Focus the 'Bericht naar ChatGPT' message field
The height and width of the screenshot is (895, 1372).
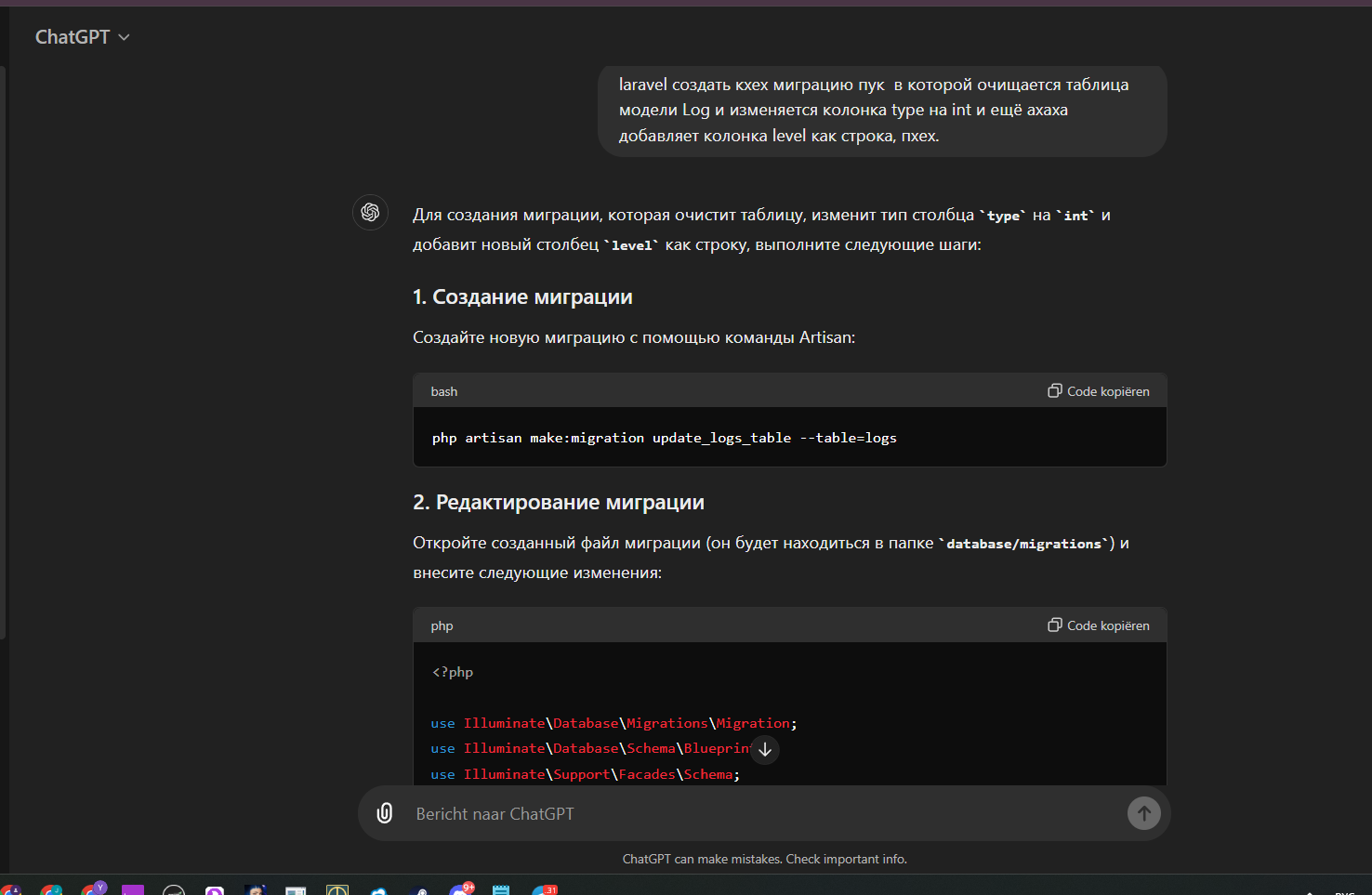pyautogui.click(x=764, y=814)
